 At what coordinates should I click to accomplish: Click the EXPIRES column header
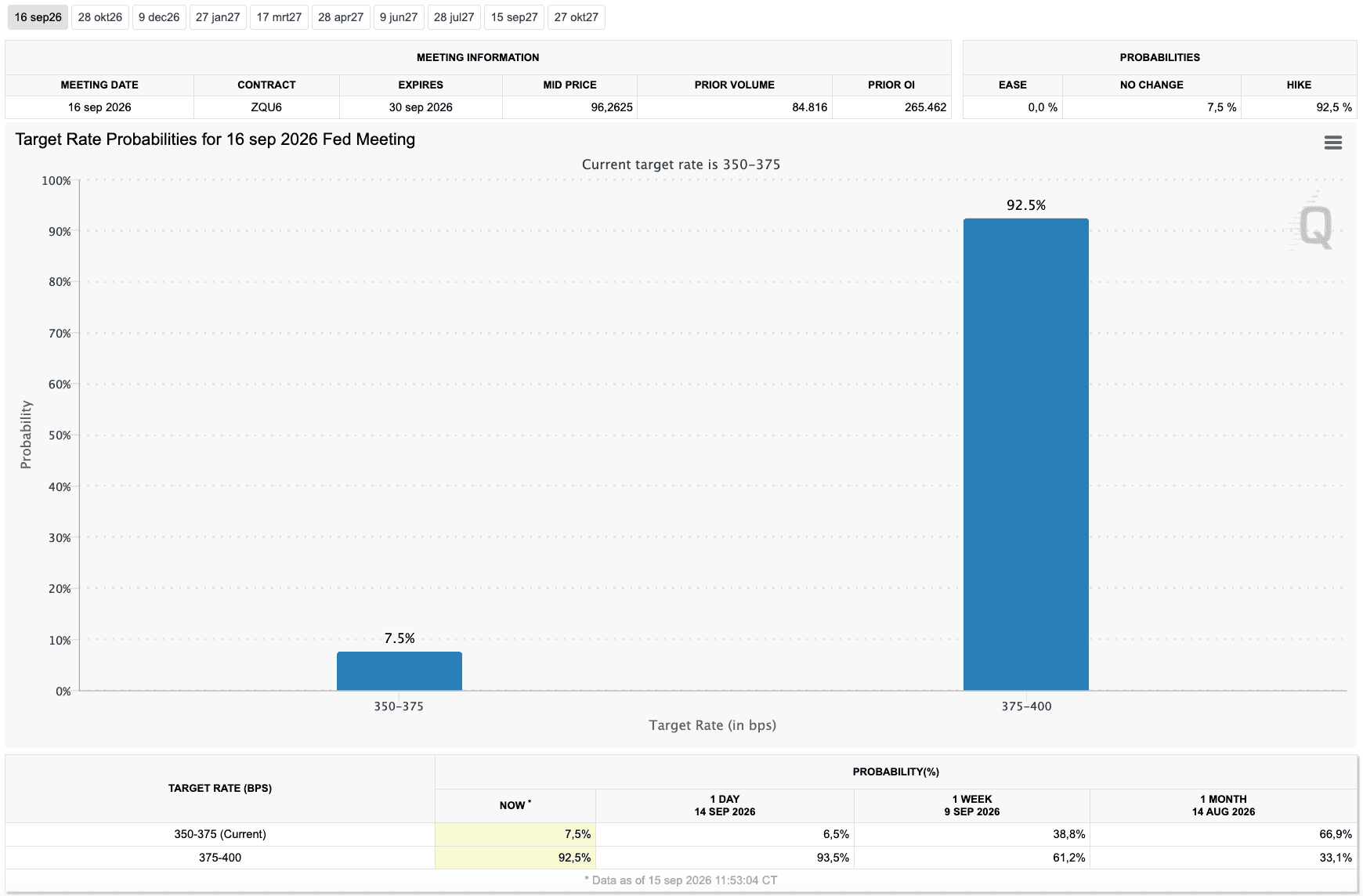(421, 85)
